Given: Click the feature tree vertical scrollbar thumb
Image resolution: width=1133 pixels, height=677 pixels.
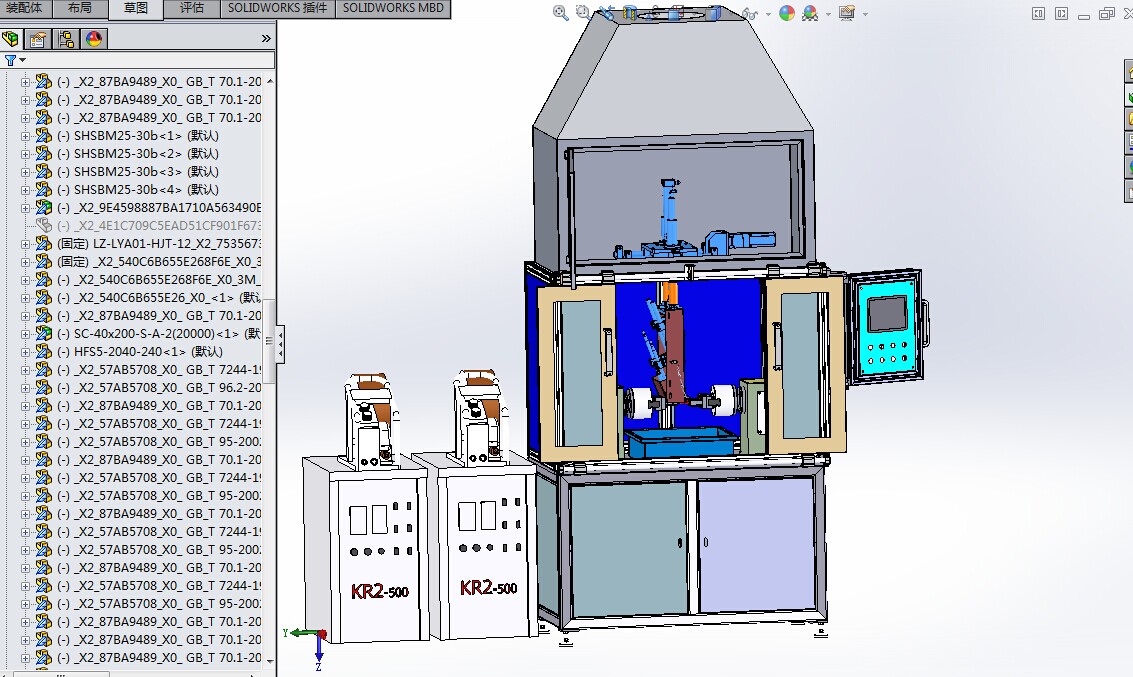Looking at the screenshot, I should pyautogui.click(x=270, y=341).
